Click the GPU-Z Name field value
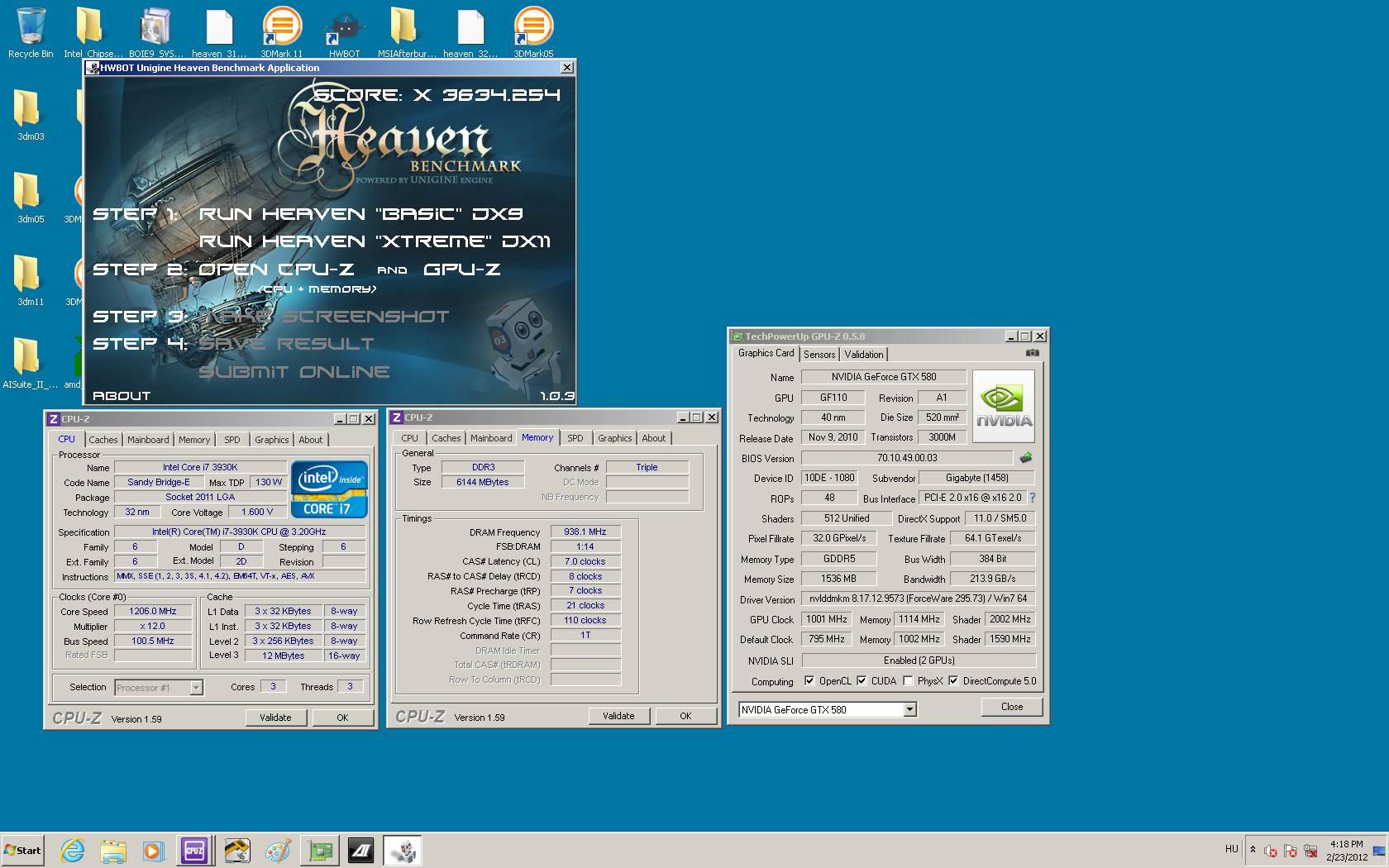Viewport: 1389px width, 868px height. coord(884,377)
